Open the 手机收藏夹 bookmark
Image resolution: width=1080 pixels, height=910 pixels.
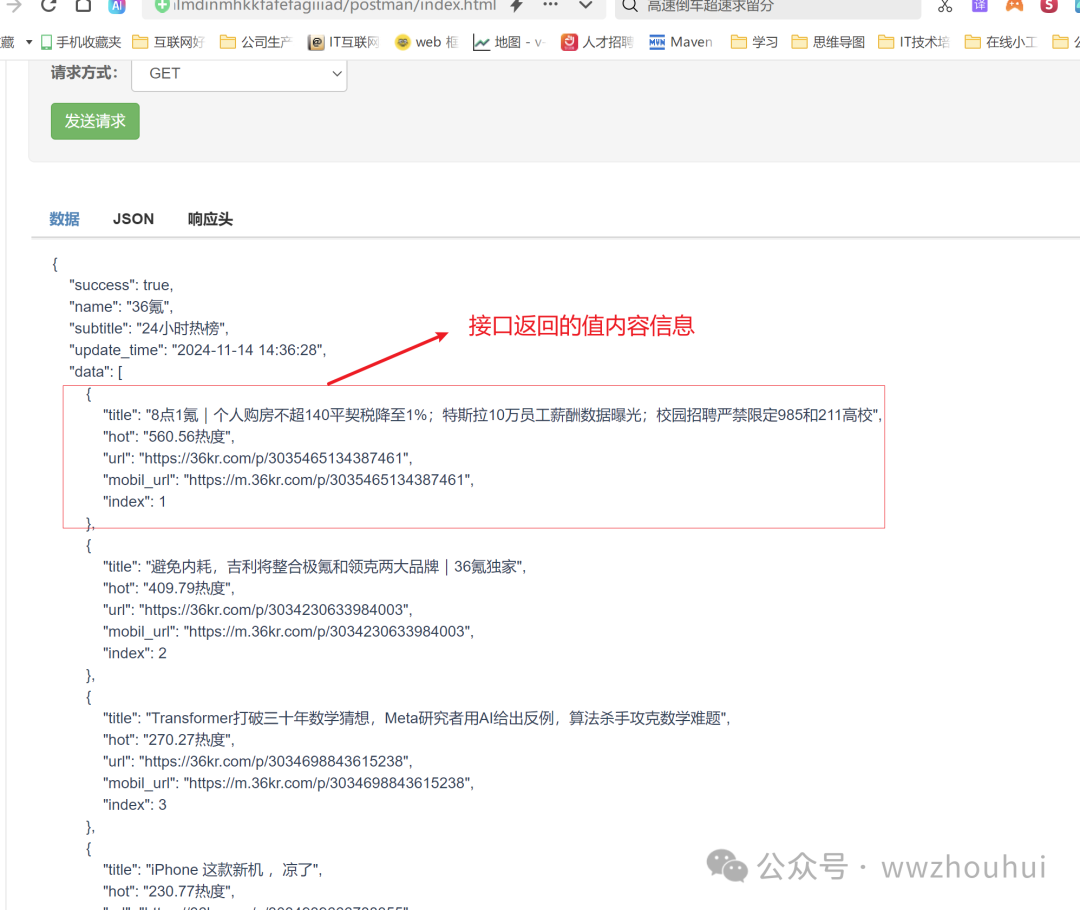tap(81, 42)
